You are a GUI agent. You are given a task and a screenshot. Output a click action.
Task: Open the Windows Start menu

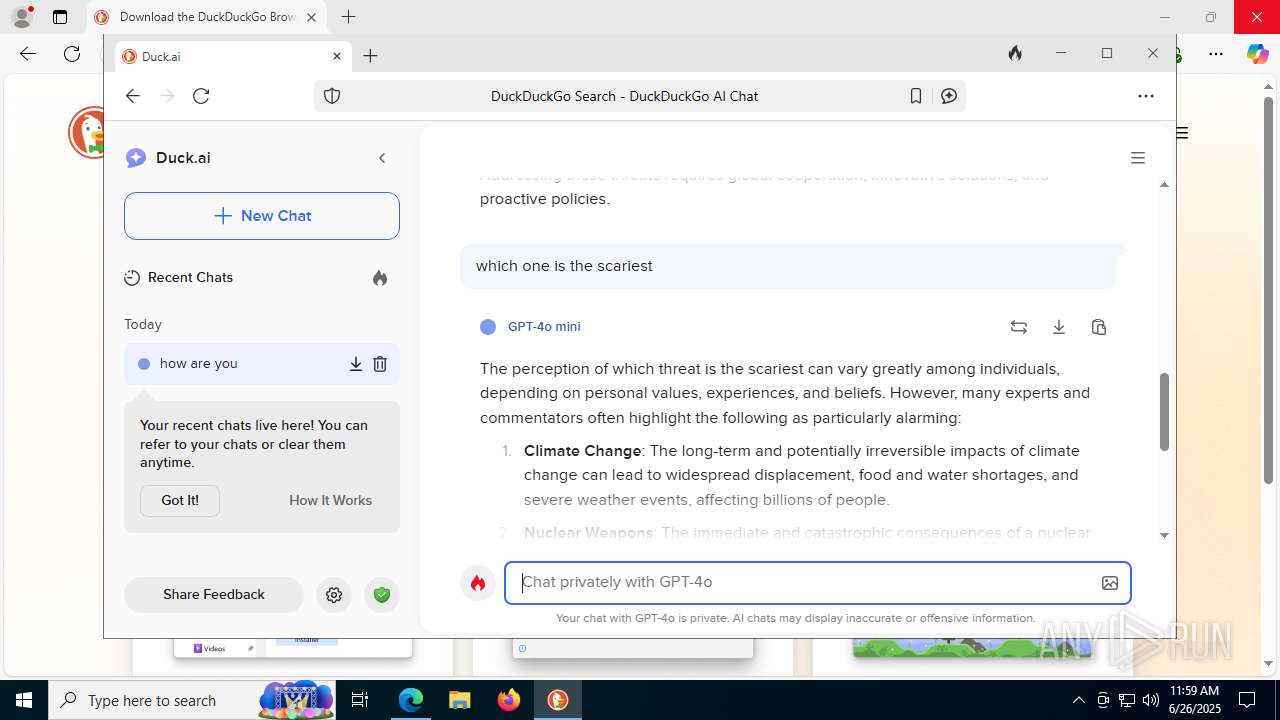[24, 700]
